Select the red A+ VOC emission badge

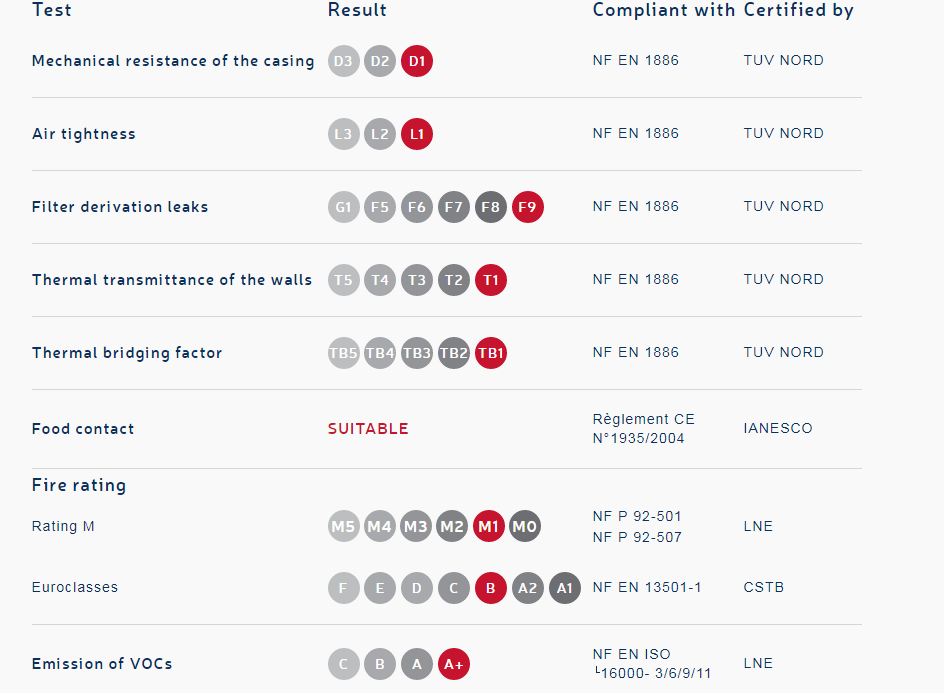tap(453, 664)
